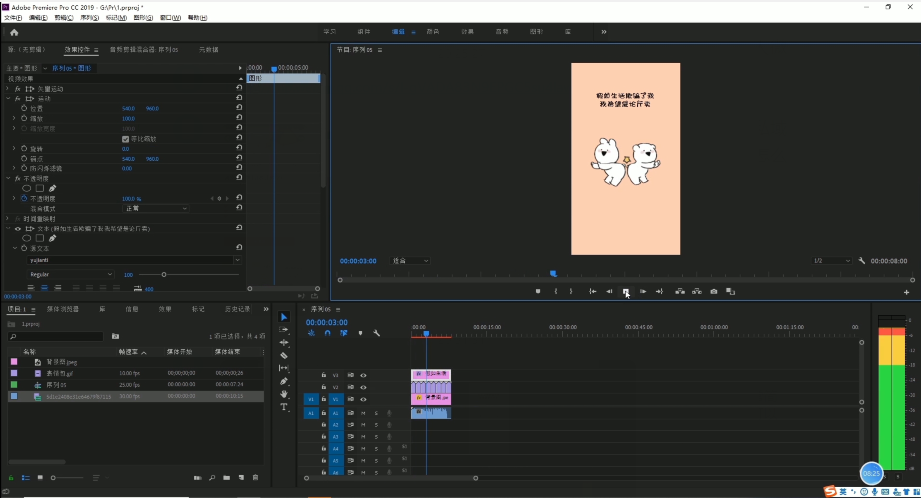921x498 pixels.
Task: Left-align the text
Action: 31,288
